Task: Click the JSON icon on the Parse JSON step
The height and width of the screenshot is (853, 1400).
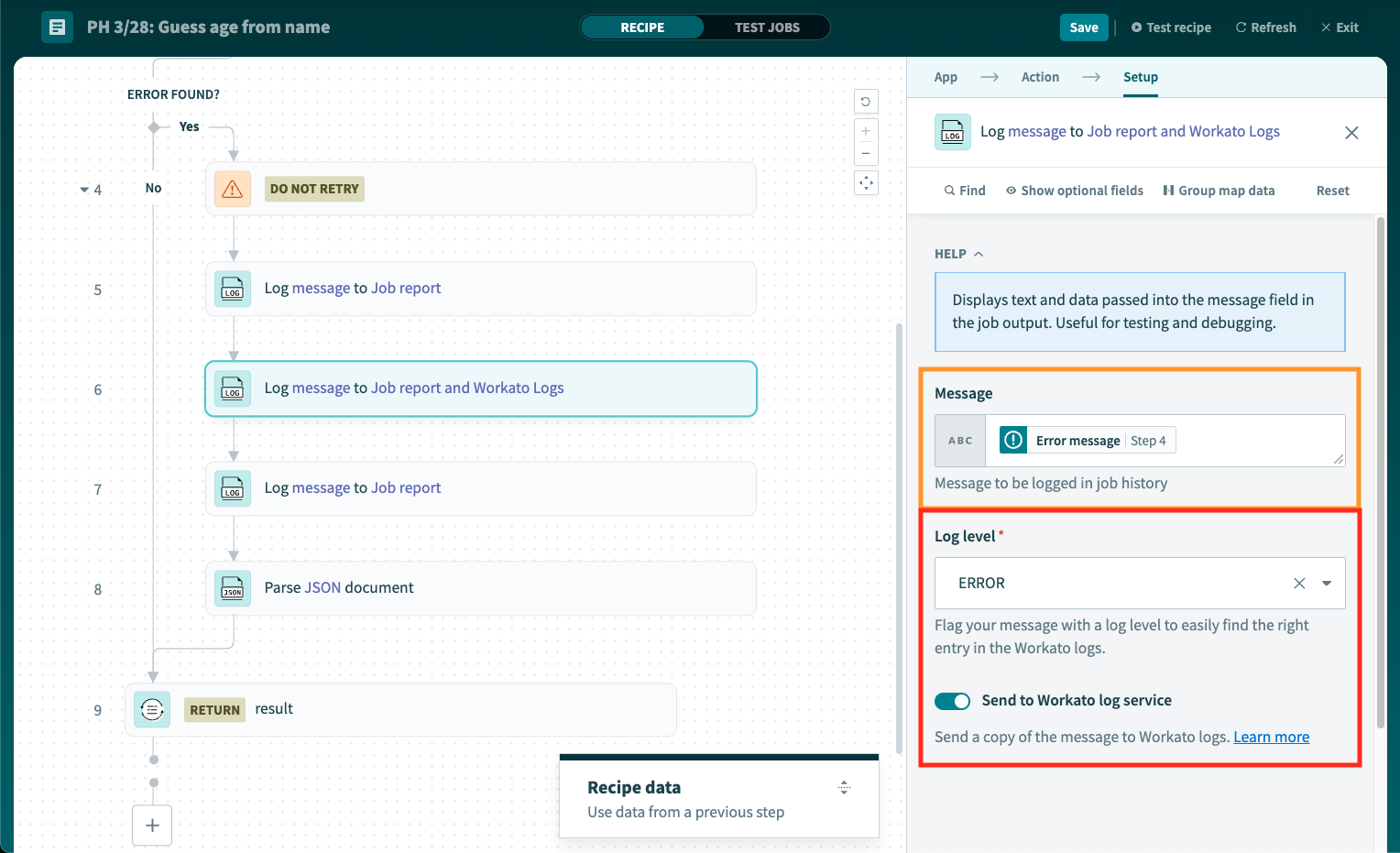Action: 232,588
